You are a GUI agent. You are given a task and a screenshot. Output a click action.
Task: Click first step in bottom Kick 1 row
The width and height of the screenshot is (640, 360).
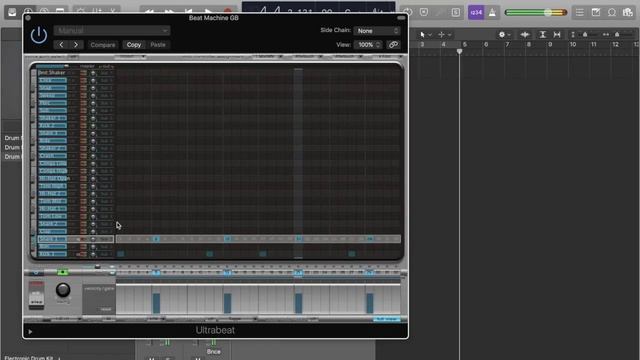pos(120,254)
